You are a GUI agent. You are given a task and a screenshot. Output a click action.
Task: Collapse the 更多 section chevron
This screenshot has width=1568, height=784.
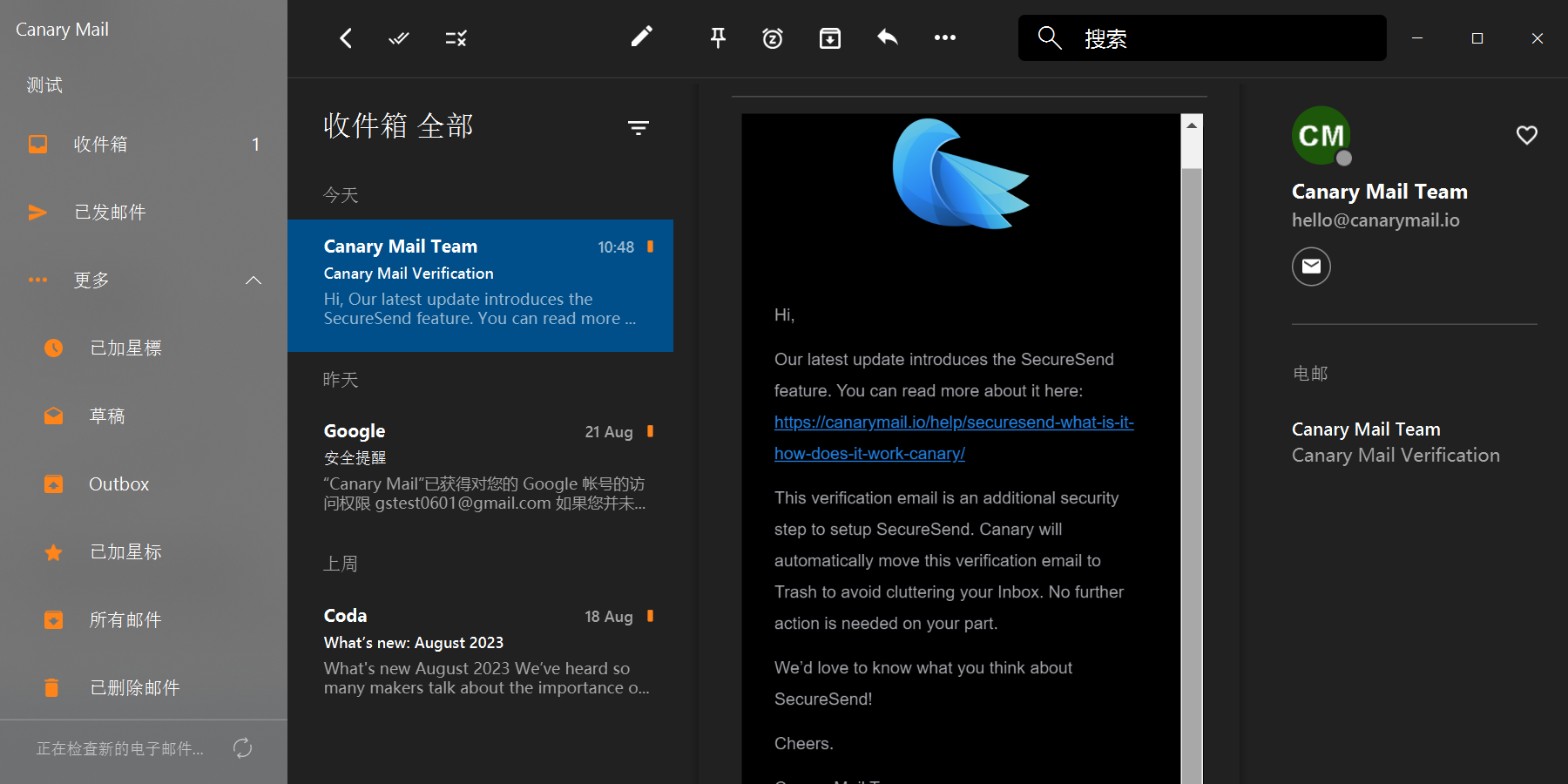point(253,280)
